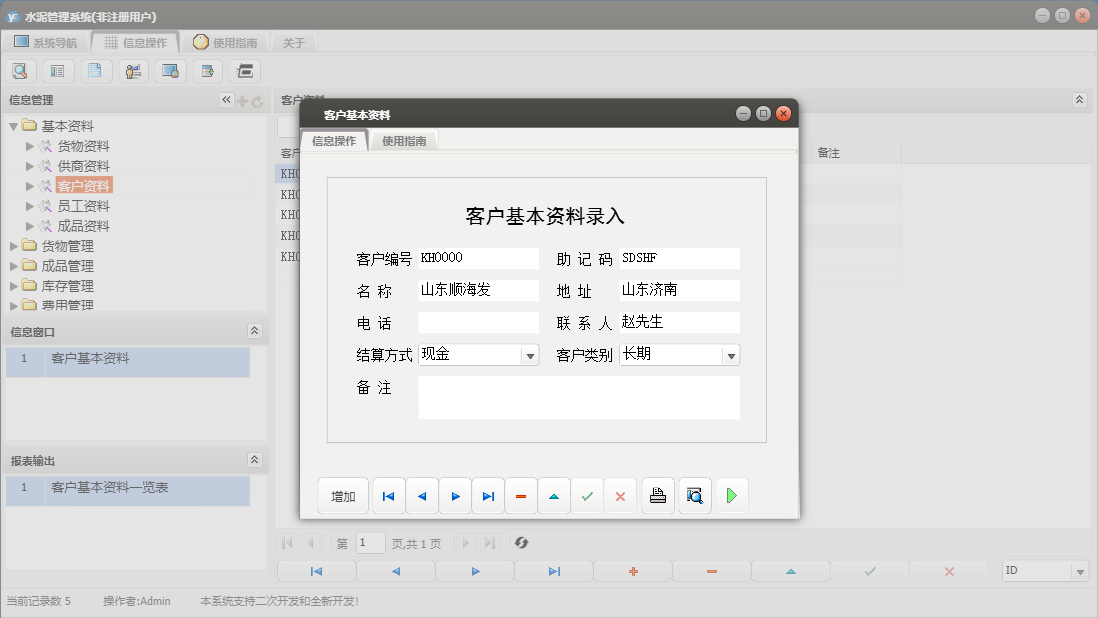Confirm the record with the green checkmark icon
Image resolution: width=1098 pixels, height=618 pixels.
[587, 495]
